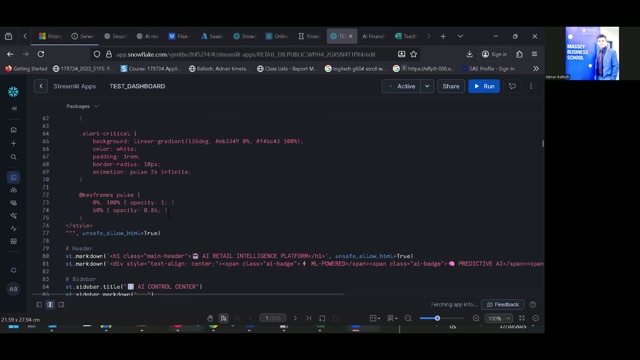Click the viewer page number field
Screen dimensions: 640x360
273,318
